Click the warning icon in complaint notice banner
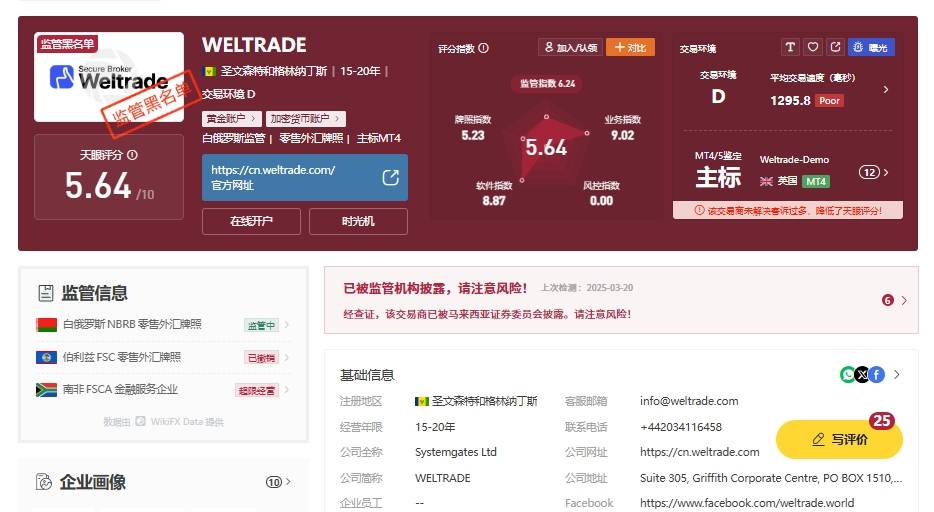 (x=699, y=210)
